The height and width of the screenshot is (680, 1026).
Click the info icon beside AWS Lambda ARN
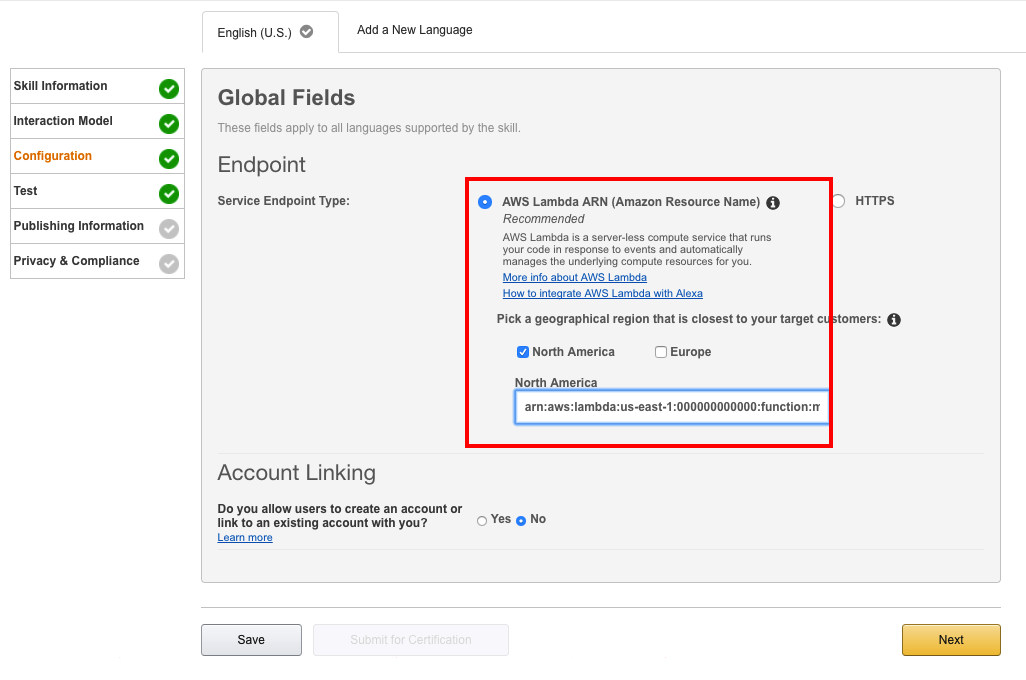[773, 203]
